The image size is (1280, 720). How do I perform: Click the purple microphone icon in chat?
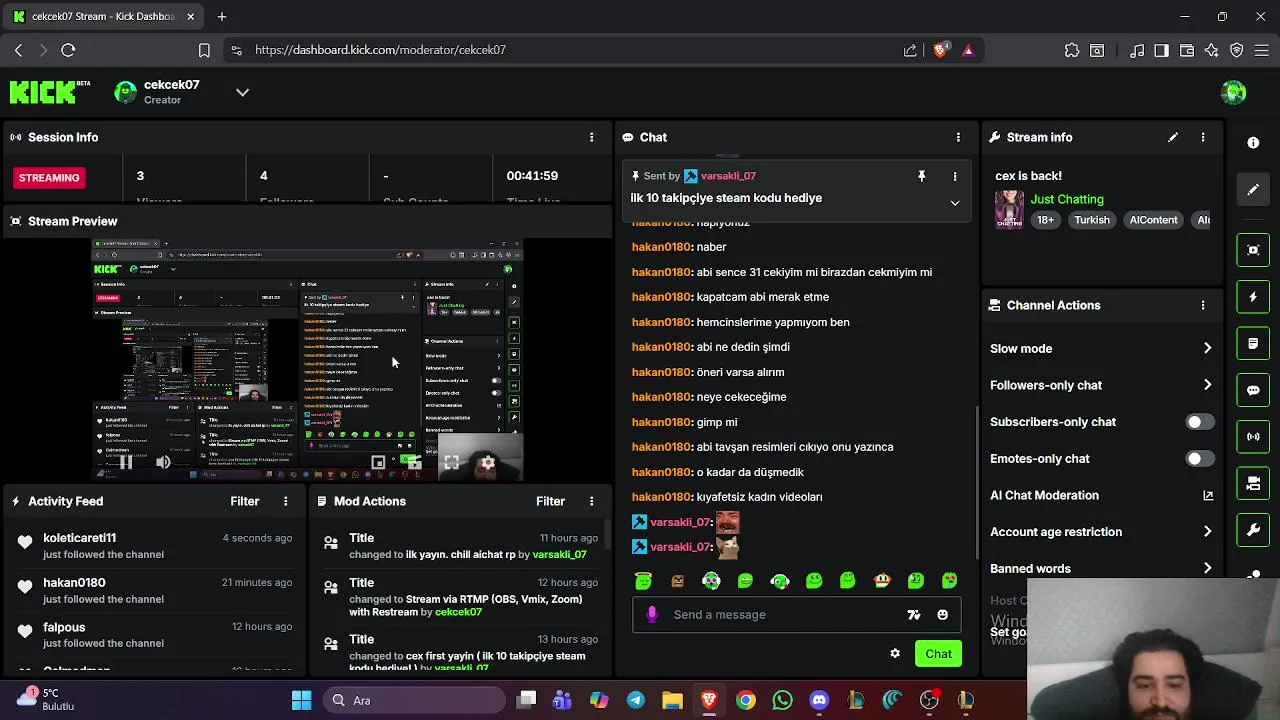tap(652, 615)
